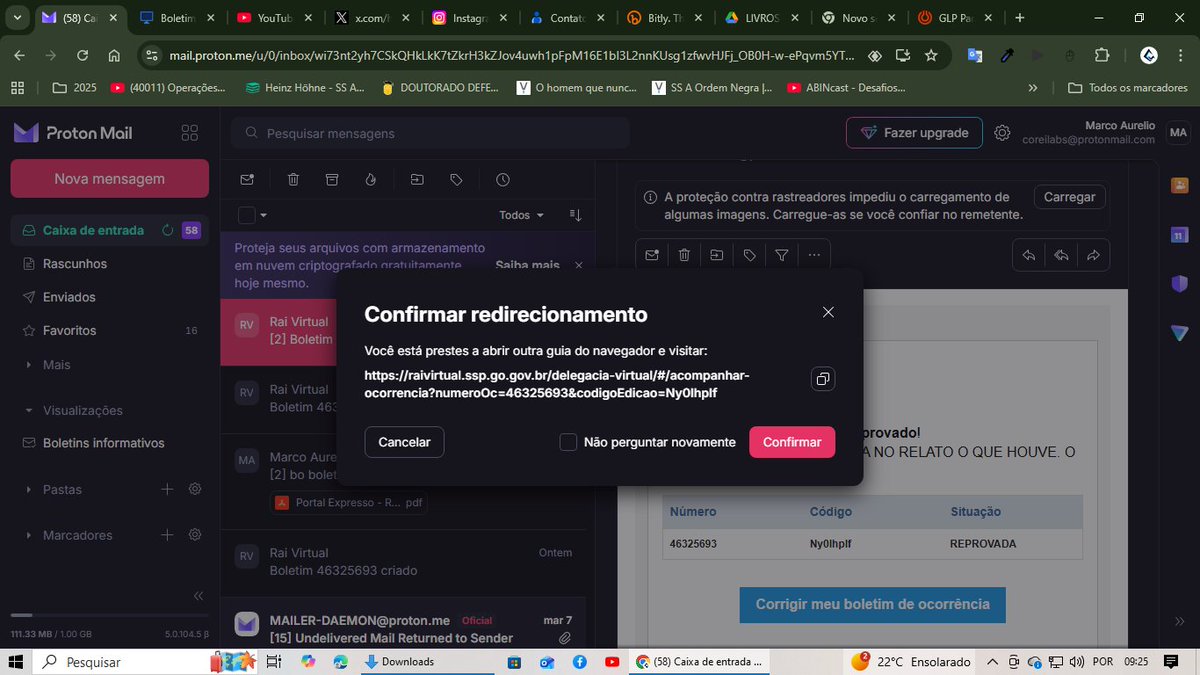
Task: Open the Todos filter dropdown
Action: (522, 215)
